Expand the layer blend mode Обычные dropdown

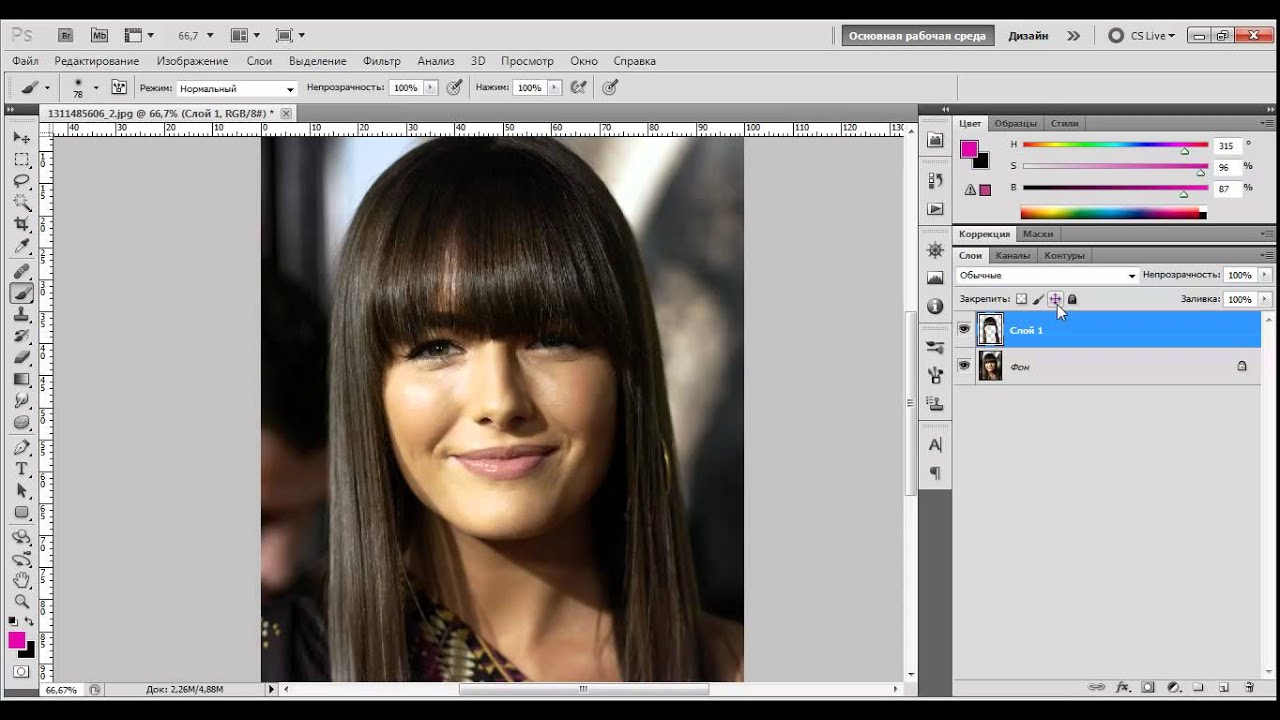click(x=1047, y=275)
